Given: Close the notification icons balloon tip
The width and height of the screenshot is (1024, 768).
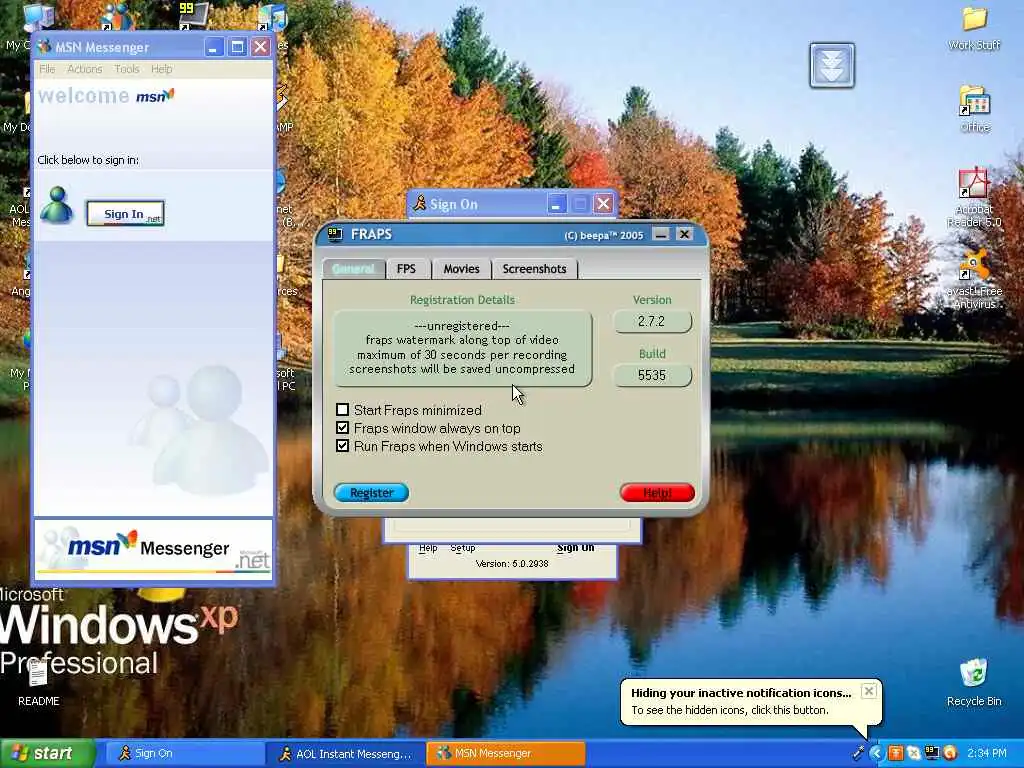Looking at the screenshot, I should (868, 691).
